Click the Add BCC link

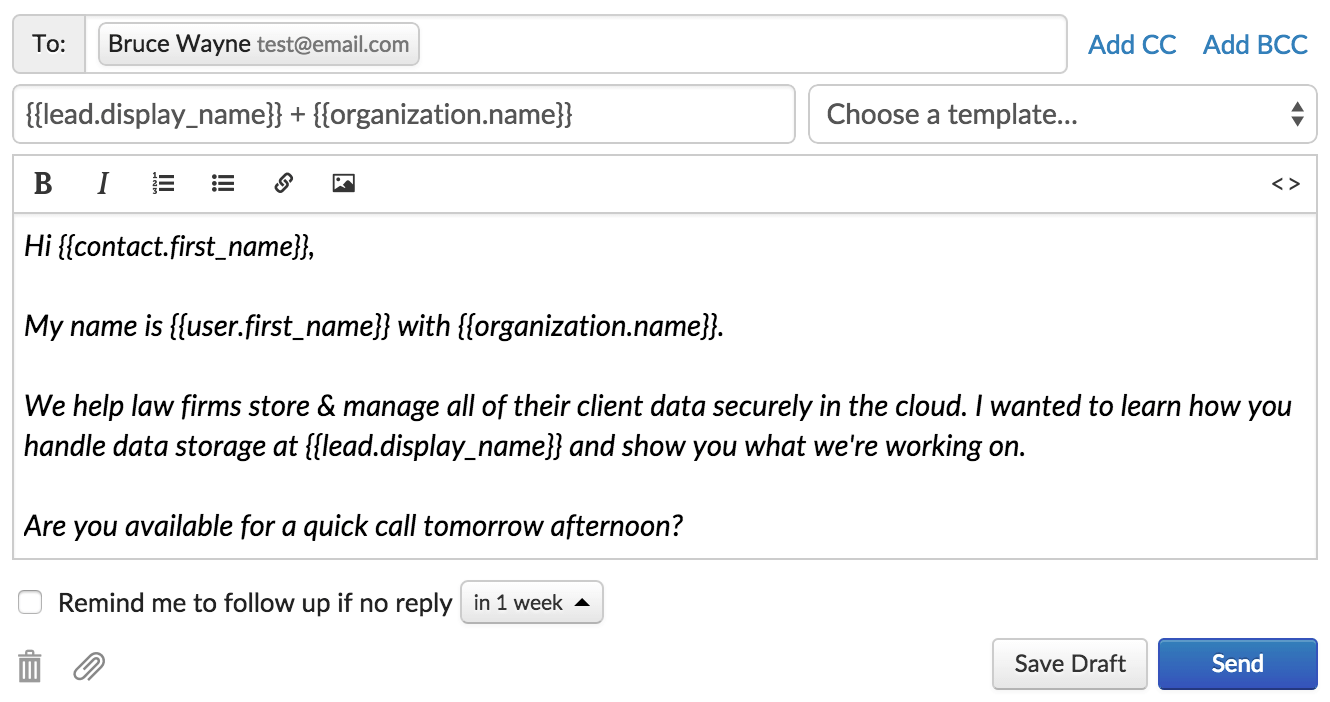[1255, 45]
